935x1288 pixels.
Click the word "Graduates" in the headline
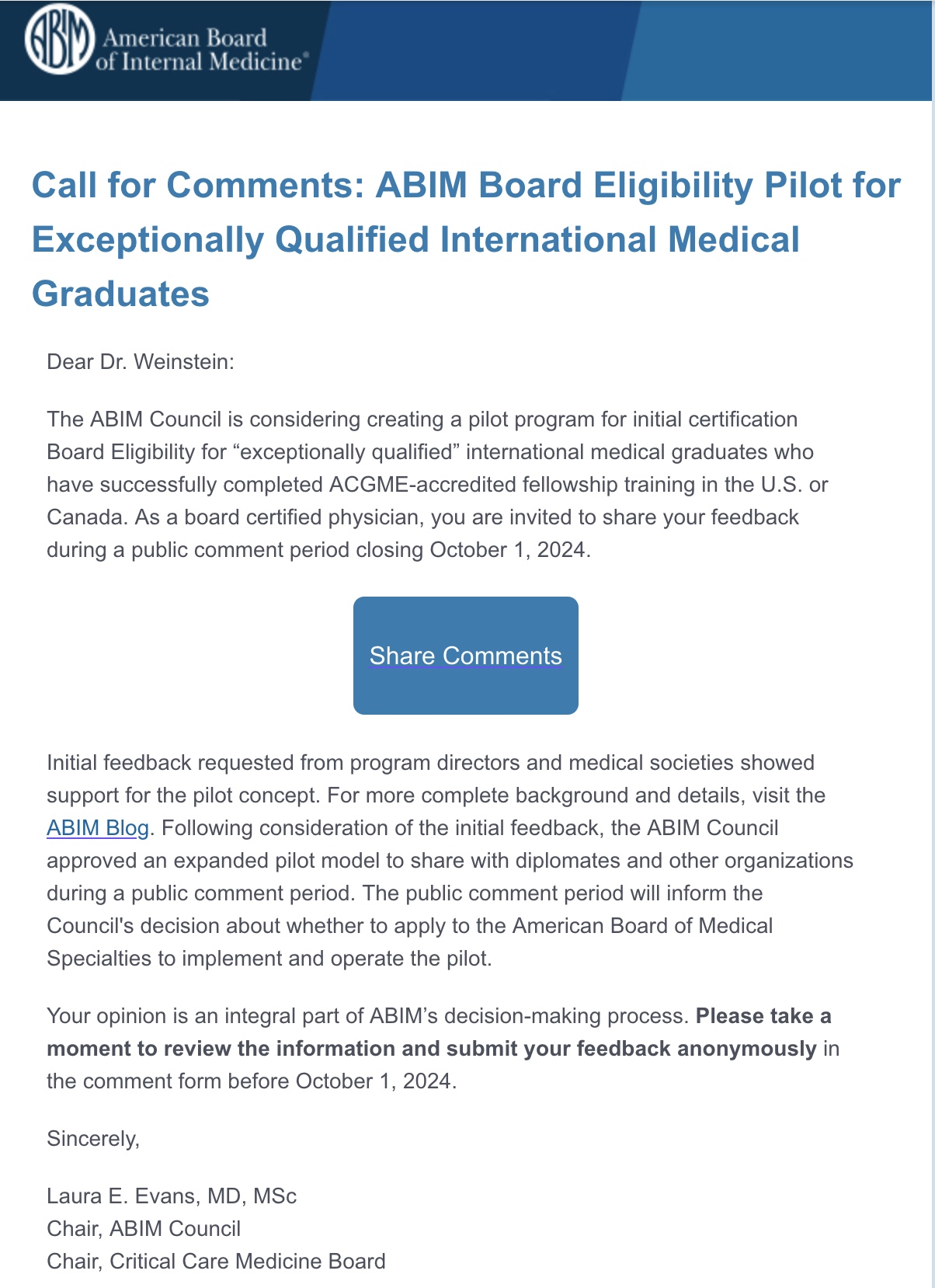point(120,294)
